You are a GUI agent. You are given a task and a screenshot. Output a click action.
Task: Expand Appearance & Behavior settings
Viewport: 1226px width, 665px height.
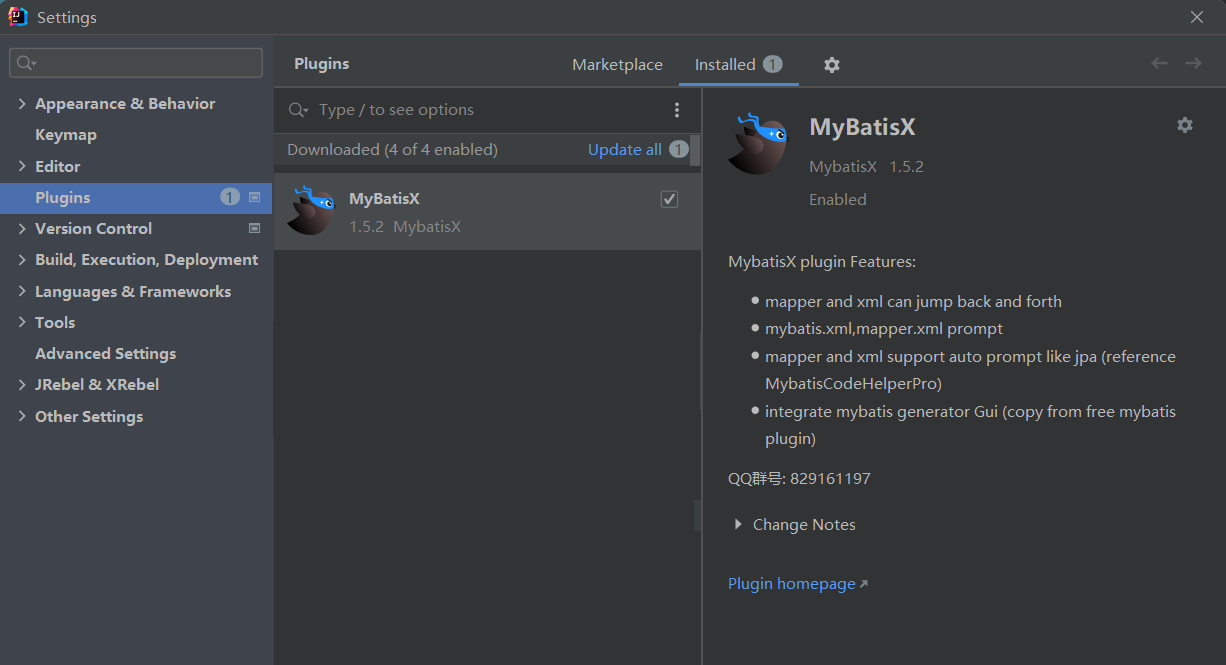coord(22,104)
